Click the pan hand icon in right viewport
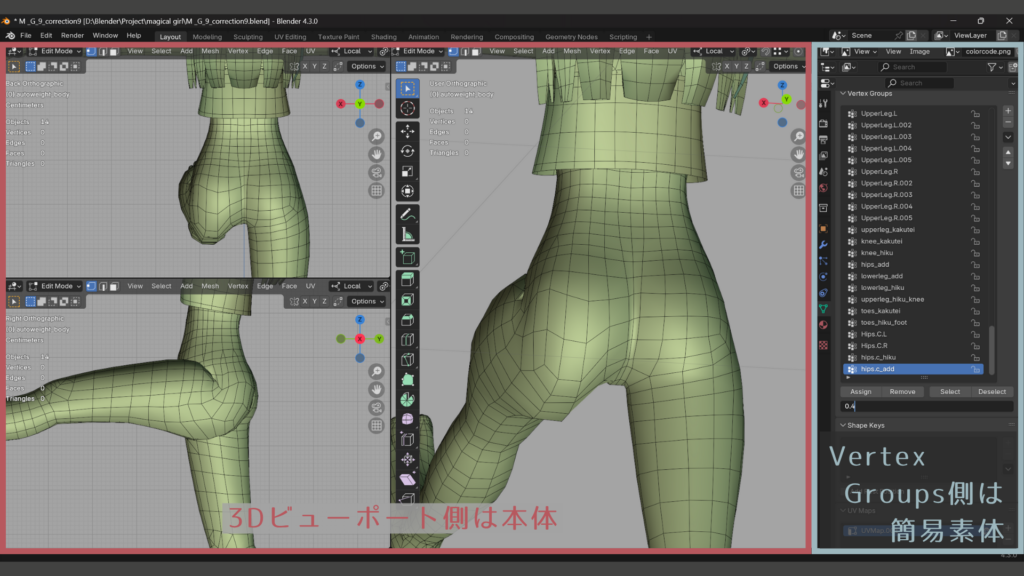Viewport: 1024px width, 576px height. point(797,154)
